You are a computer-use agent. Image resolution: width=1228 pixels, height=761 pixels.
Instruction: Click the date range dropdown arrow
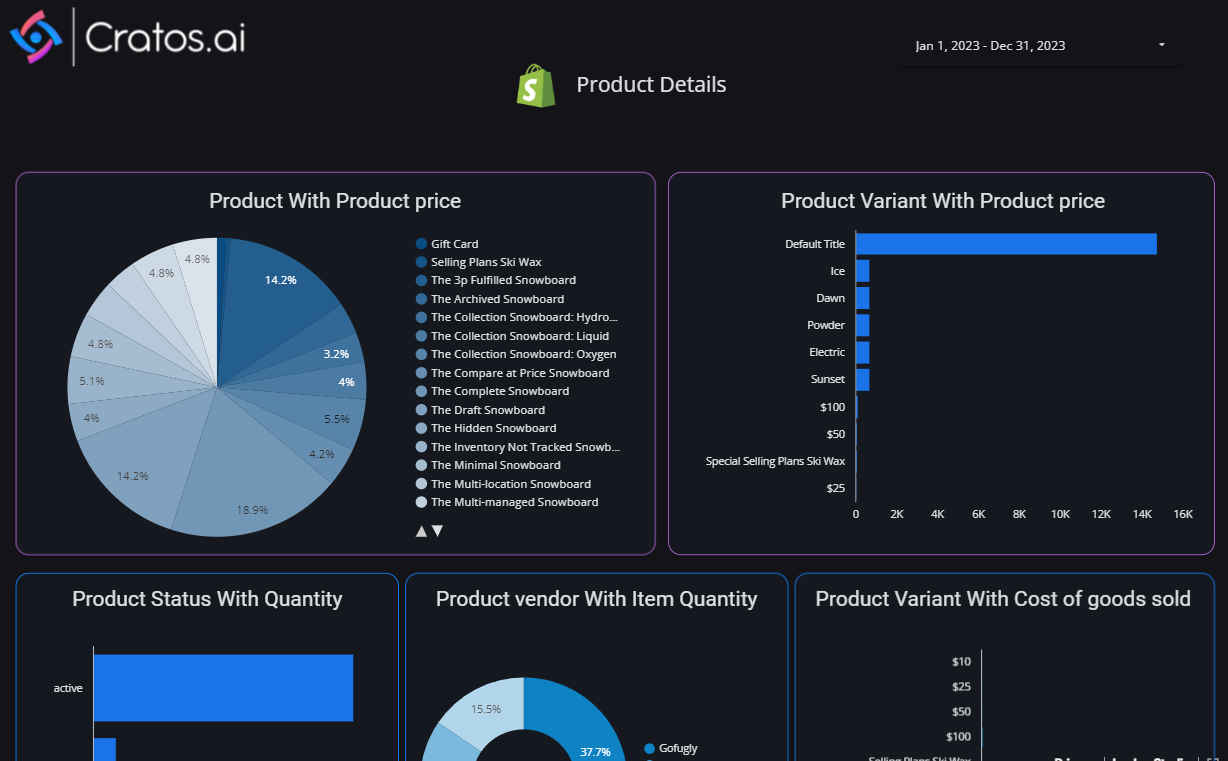pyautogui.click(x=1161, y=46)
